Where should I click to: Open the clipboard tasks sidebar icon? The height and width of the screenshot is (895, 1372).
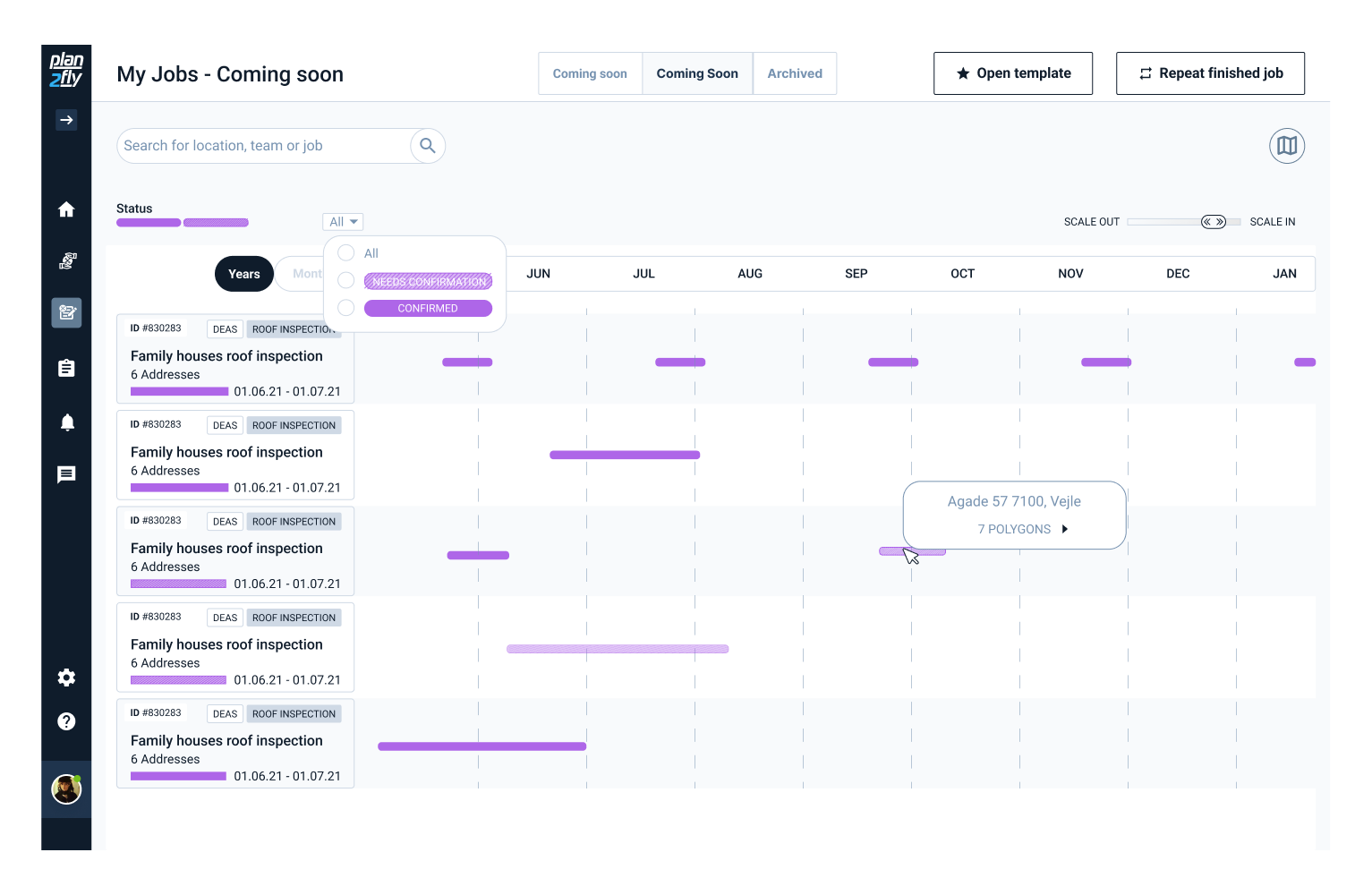click(x=66, y=368)
